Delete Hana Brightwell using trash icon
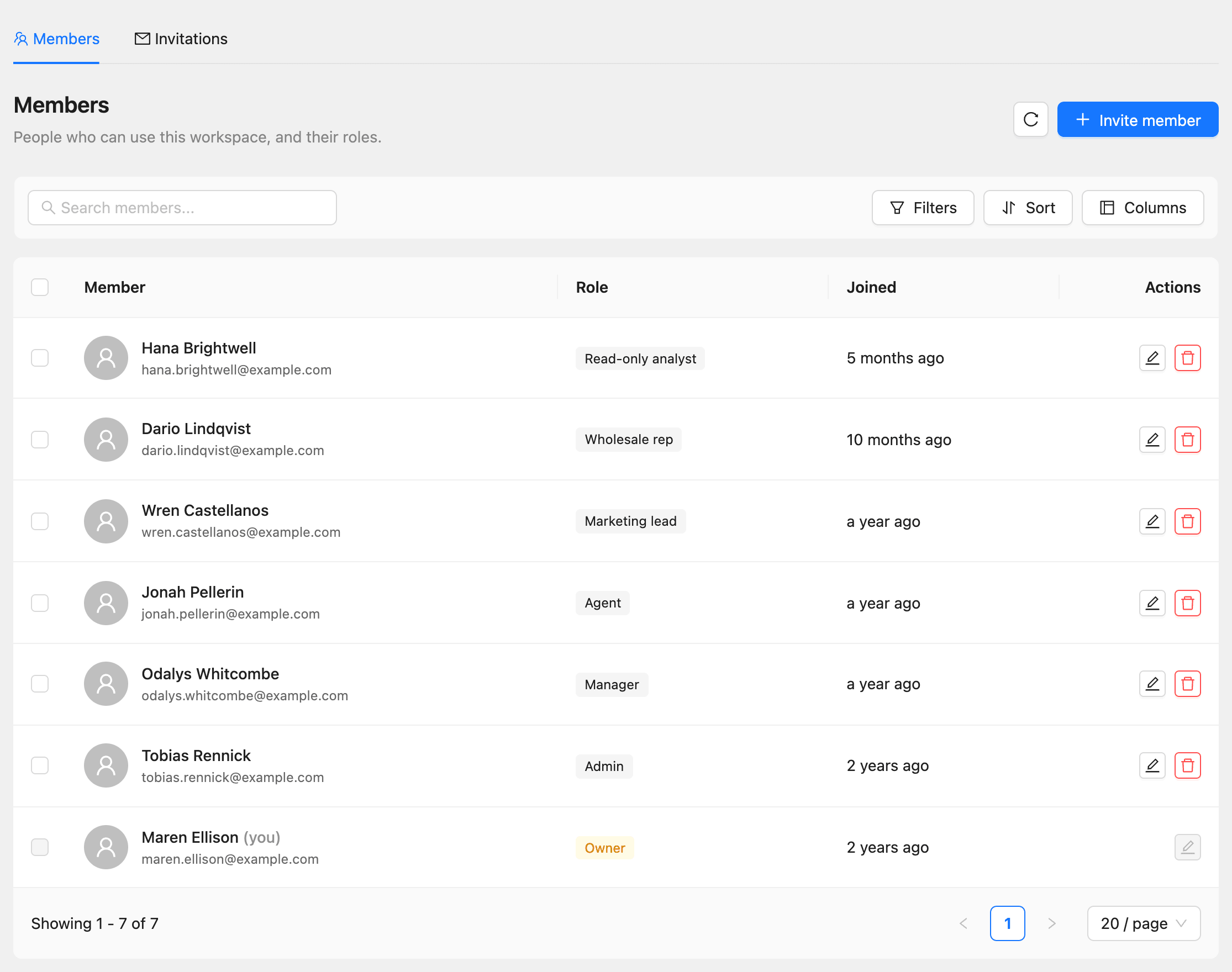 (1188, 358)
